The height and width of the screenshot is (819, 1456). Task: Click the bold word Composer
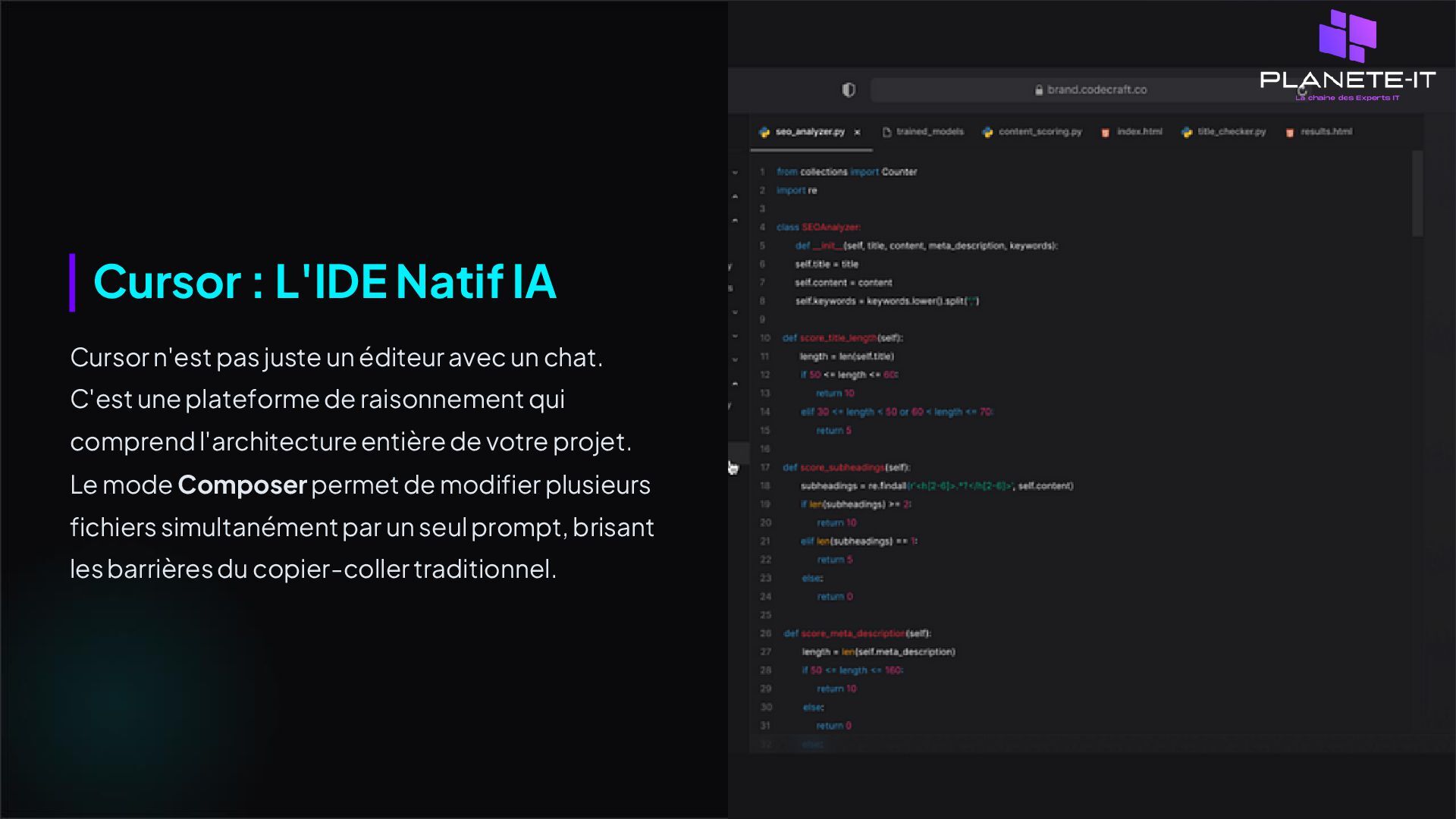[x=242, y=485]
